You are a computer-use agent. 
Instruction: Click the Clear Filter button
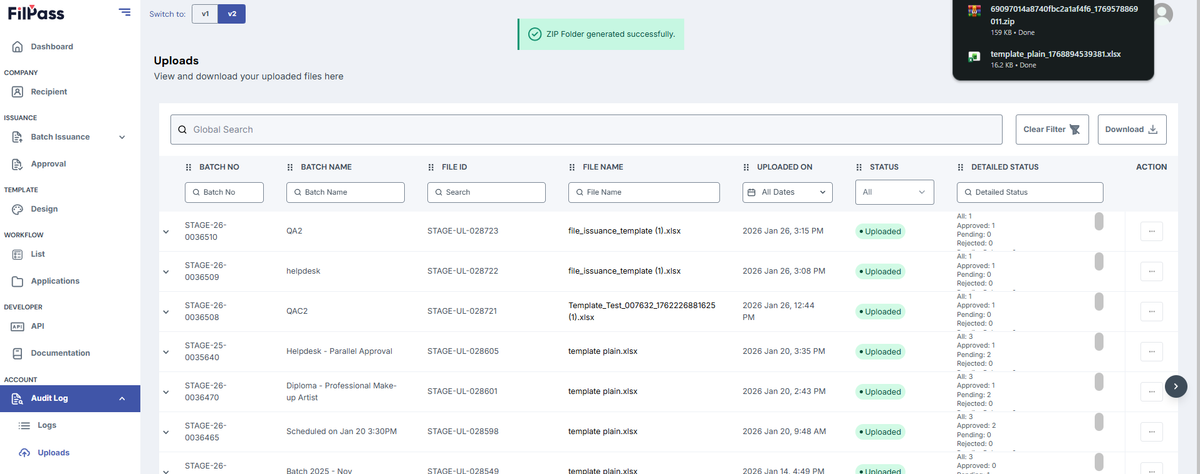coord(1053,129)
